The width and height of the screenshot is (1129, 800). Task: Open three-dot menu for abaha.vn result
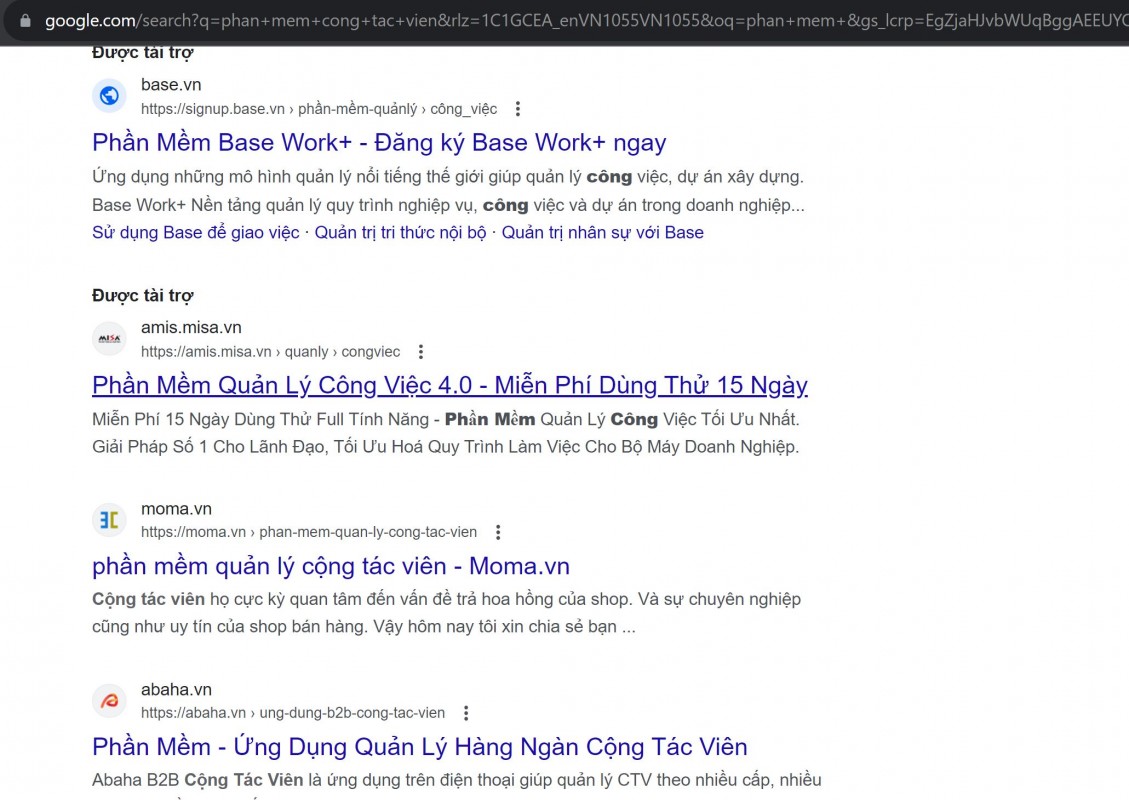(466, 713)
